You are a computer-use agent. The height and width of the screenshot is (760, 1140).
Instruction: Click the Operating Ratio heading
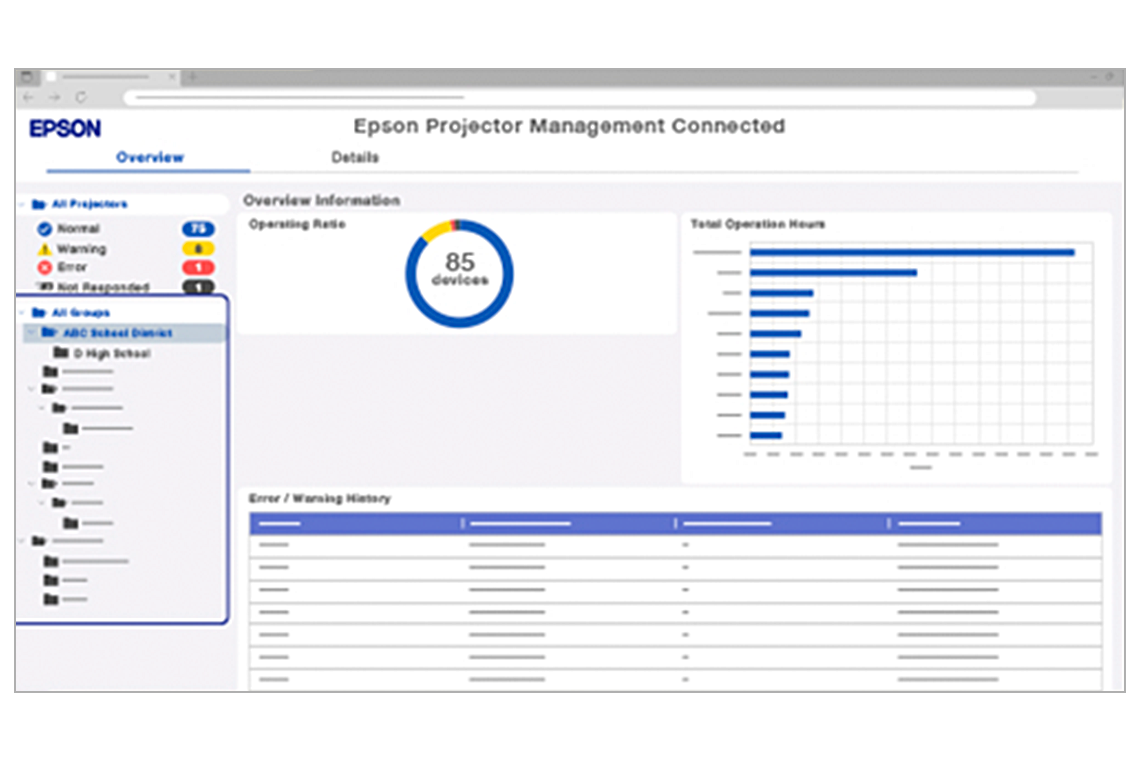tap(297, 224)
